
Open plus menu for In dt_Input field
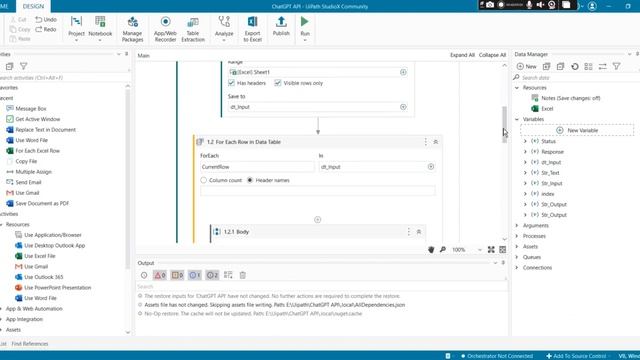[431, 167]
